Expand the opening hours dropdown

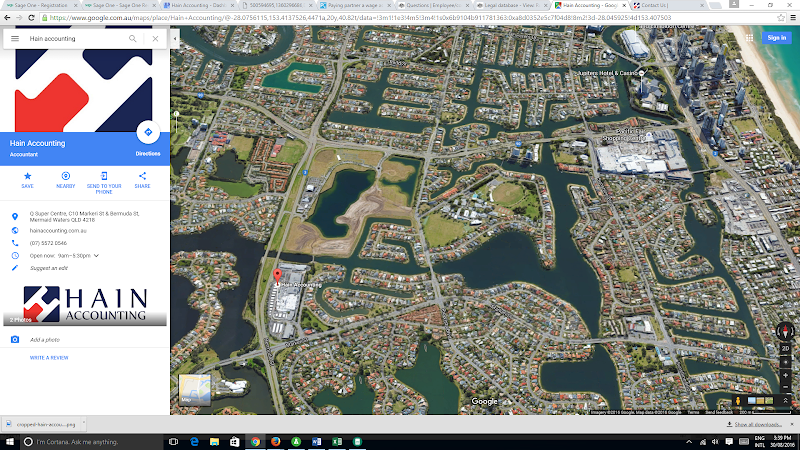point(97,256)
